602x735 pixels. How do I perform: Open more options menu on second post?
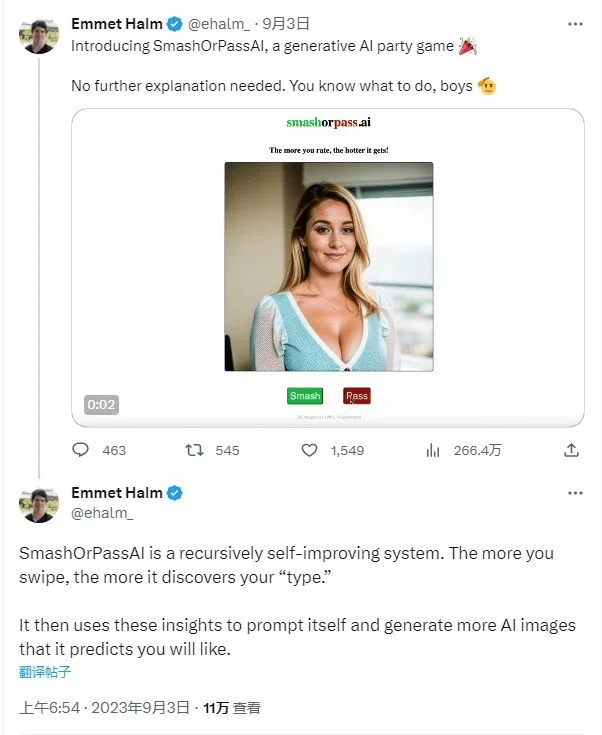[574, 493]
